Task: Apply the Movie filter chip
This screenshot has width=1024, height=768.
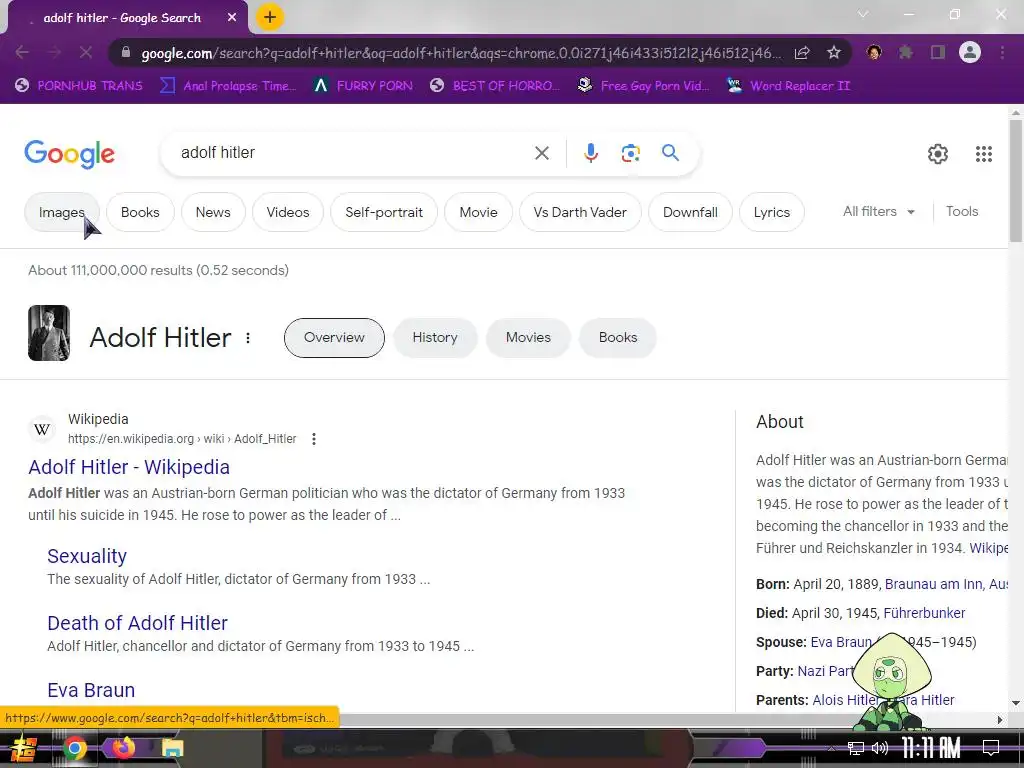Action: click(478, 212)
